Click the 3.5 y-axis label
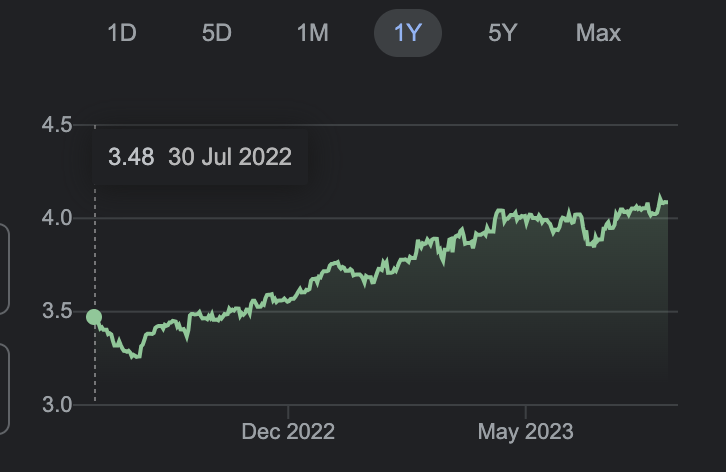The image size is (726, 472). pyautogui.click(x=57, y=311)
